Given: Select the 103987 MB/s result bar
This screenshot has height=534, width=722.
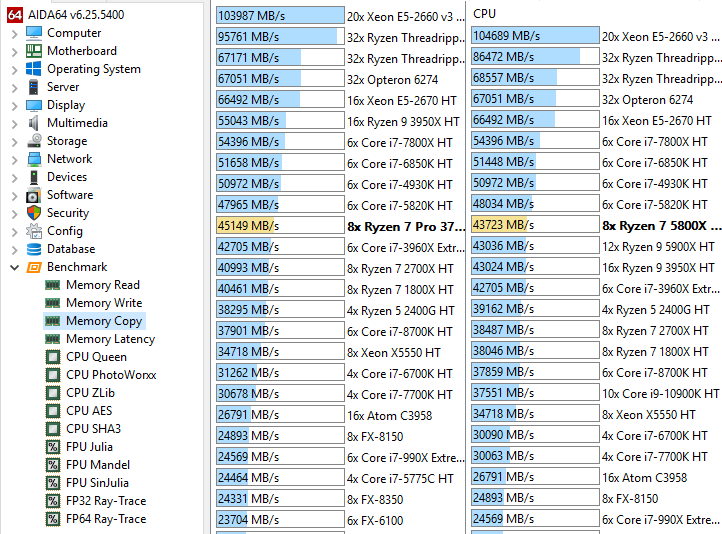Looking at the screenshot, I should pos(280,15).
